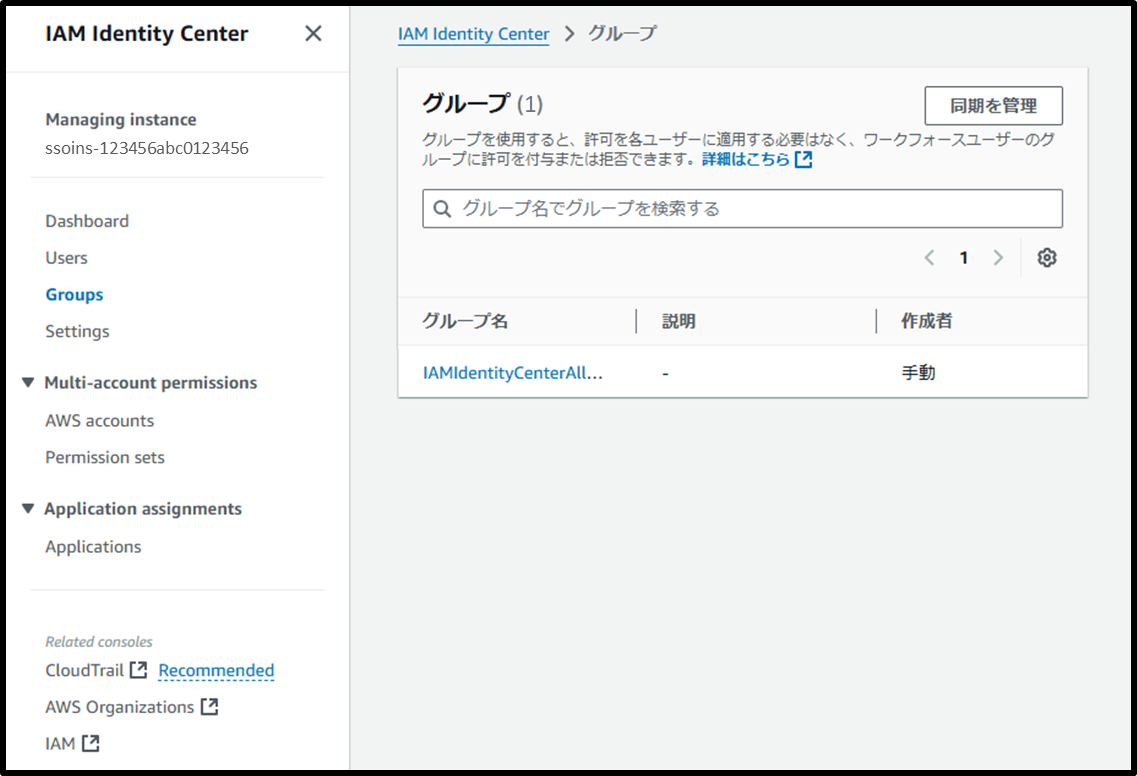Open Settings in sidebar
This screenshot has width=1137, height=776.
[x=77, y=331]
